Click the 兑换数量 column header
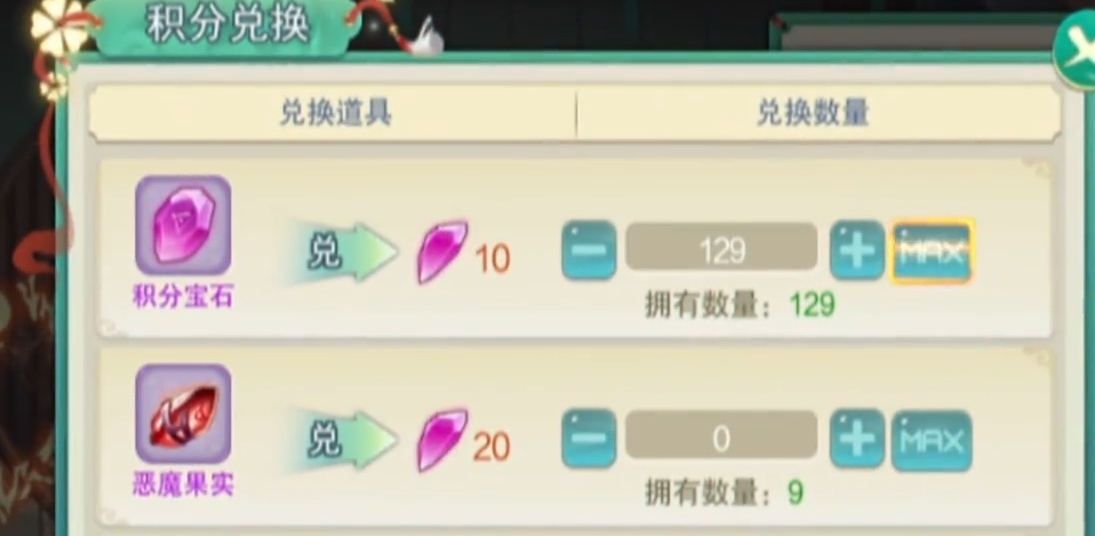 tap(813, 112)
